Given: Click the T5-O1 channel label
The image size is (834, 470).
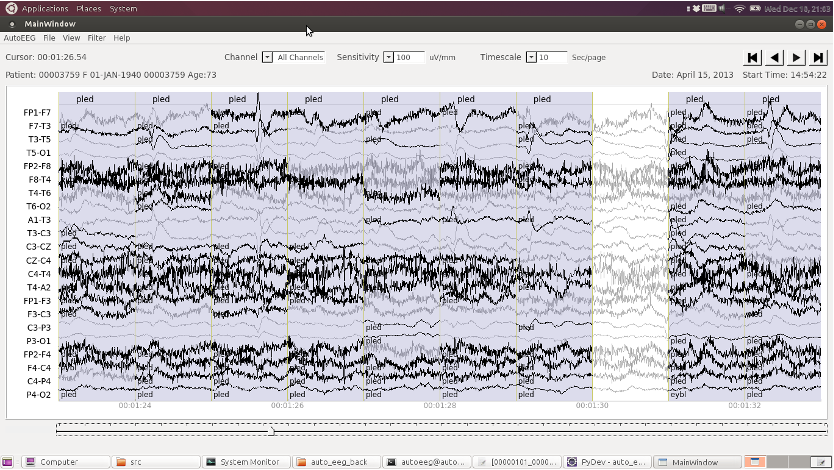Looking at the screenshot, I should click(x=38, y=153).
